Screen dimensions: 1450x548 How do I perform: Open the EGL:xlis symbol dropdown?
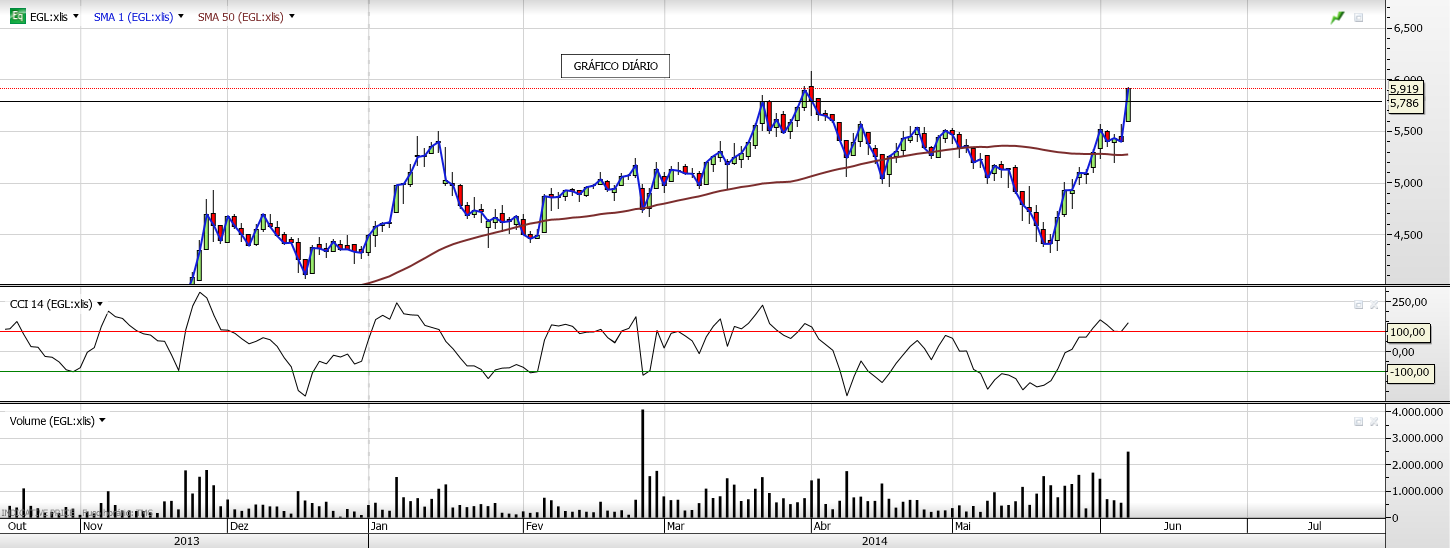pos(75,17)
